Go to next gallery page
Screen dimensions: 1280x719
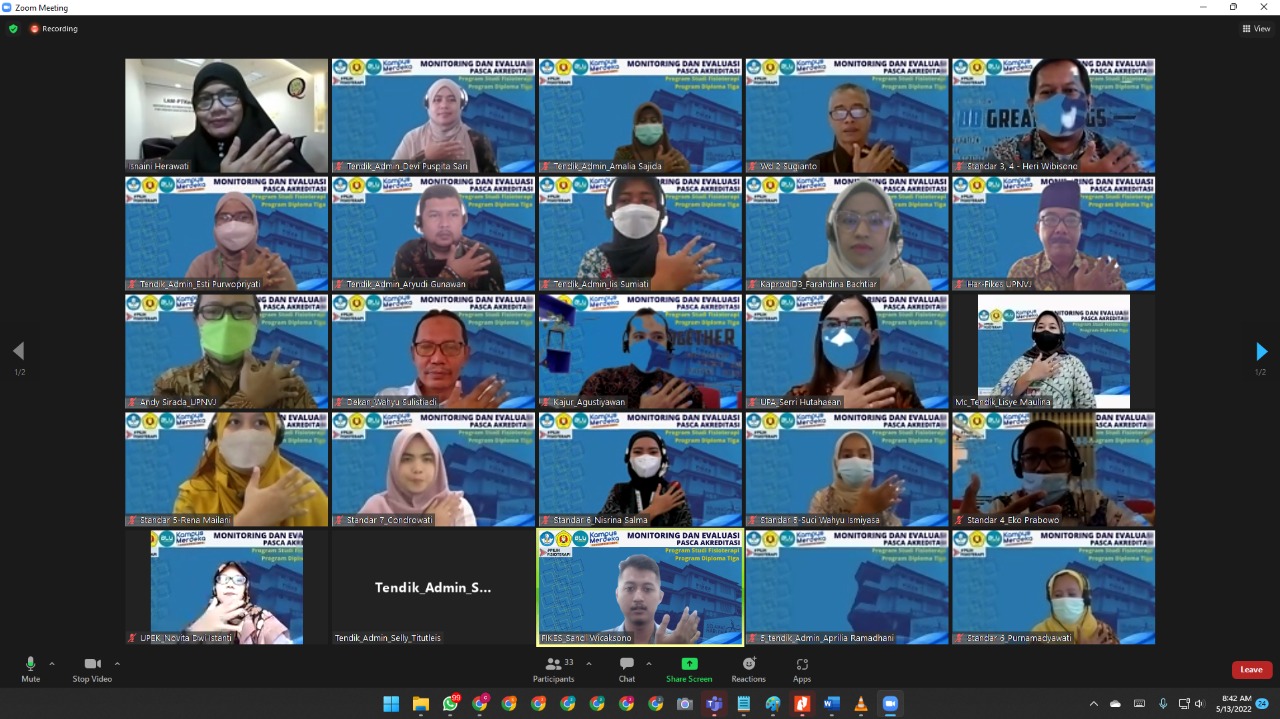1261,351
